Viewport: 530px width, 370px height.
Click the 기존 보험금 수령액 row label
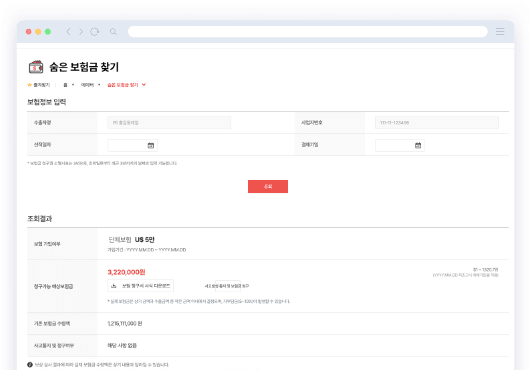coord(52,324)
